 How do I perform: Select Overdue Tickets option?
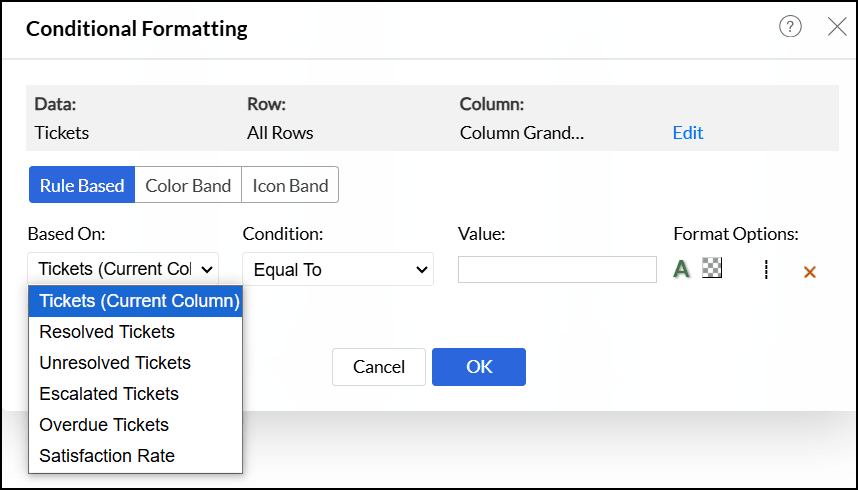tap(104, 425)
